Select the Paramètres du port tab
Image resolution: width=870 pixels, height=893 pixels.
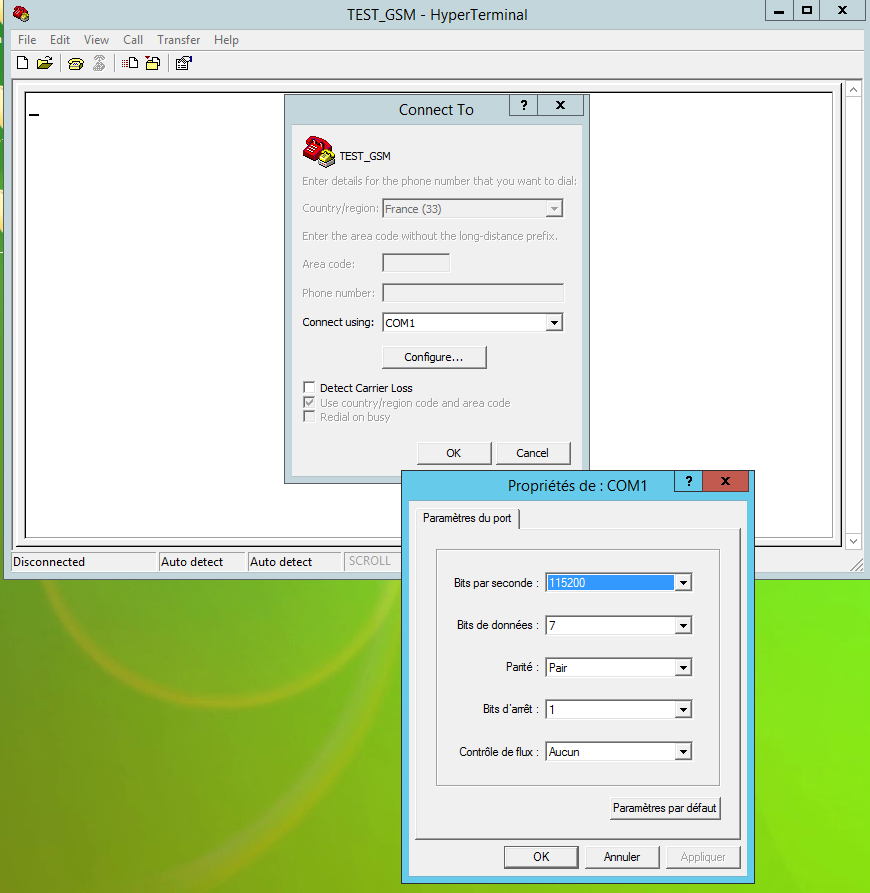coord(467,518)
